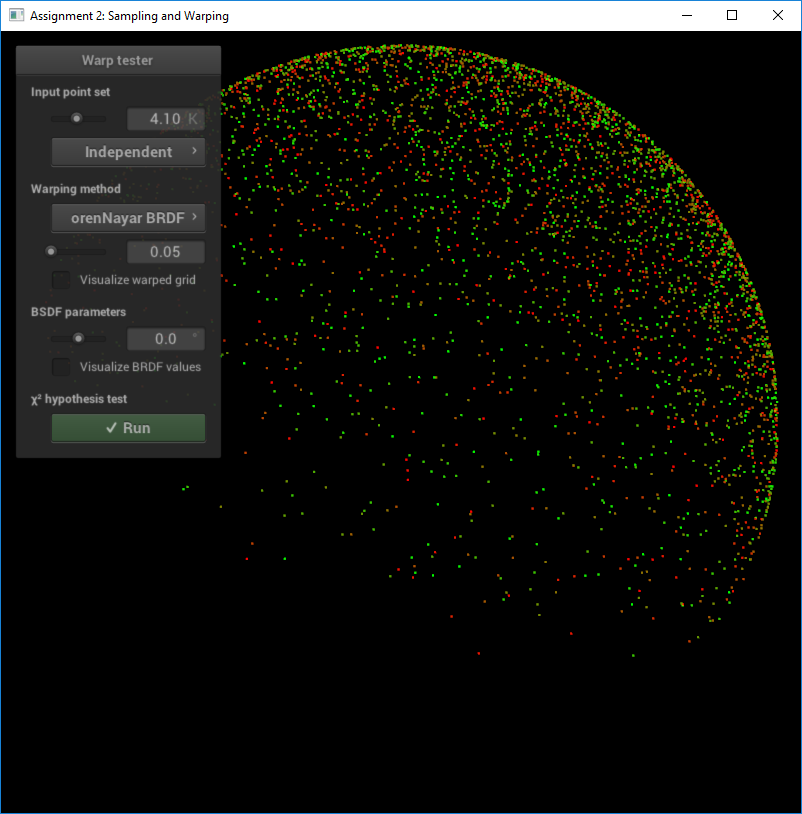The height and width of the screenshot is (814, 802).
Task: Enable Visualize BRDF values checkbox
Action: click(61, 367)
